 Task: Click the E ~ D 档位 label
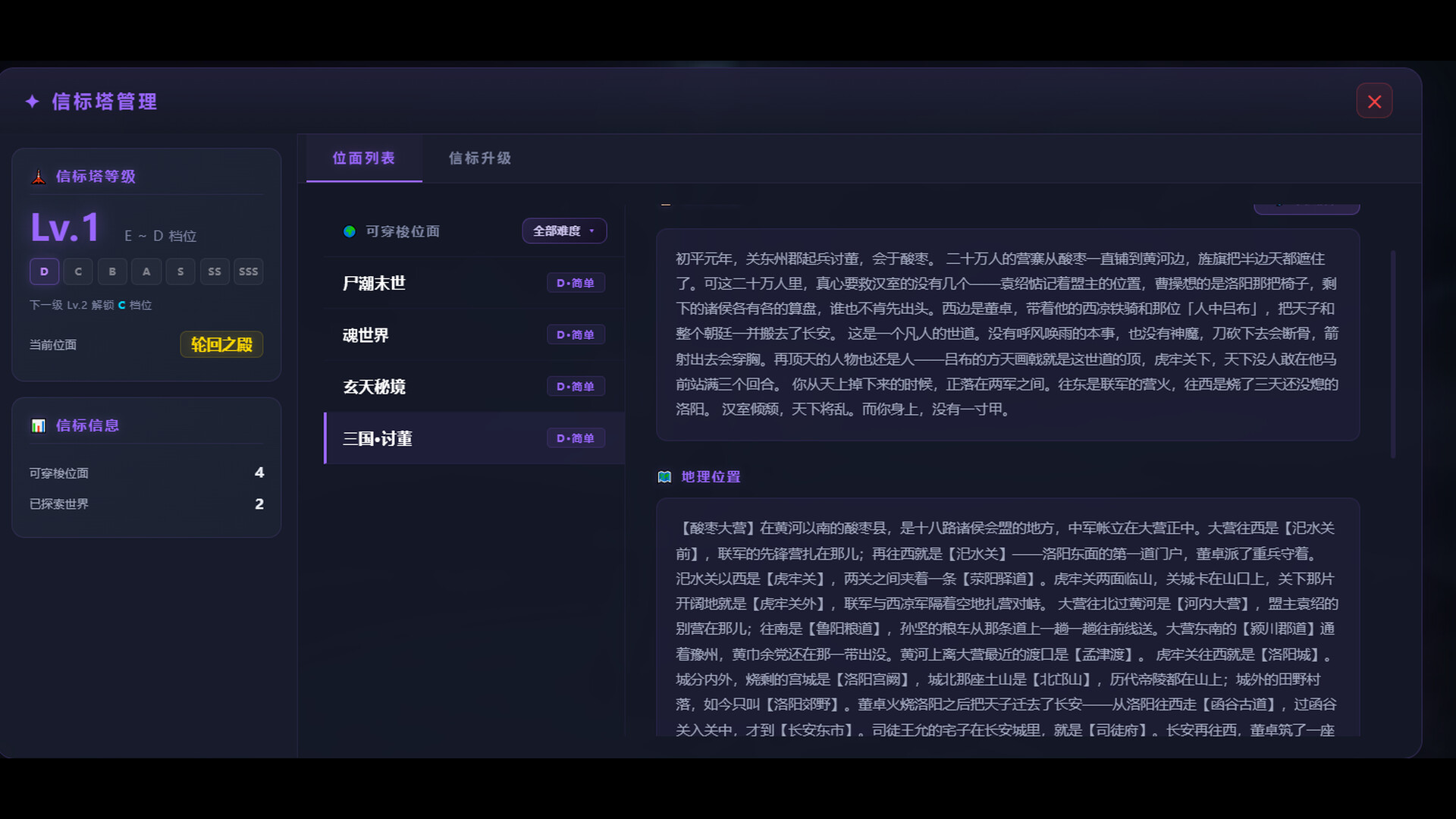(161, 236)
